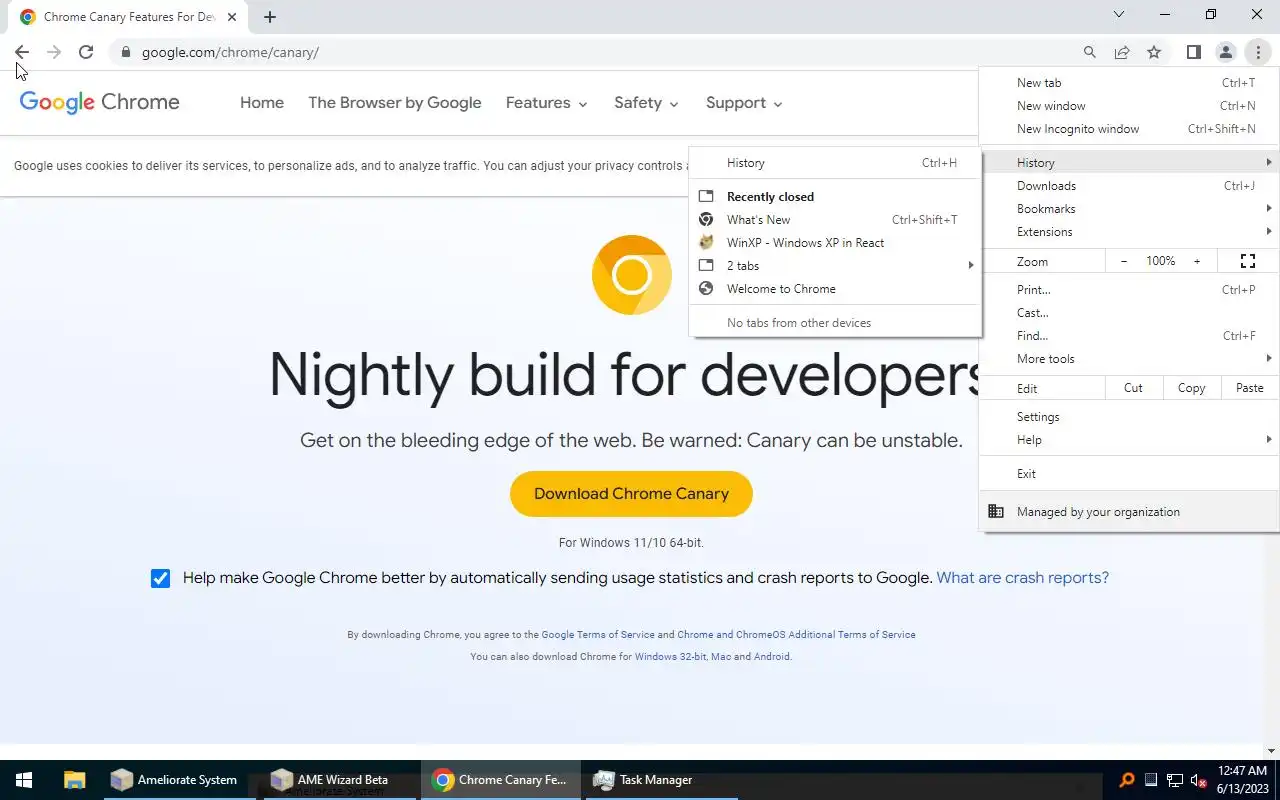Screen dimensions: 1280x800
Task: Select New window from the menu
Action: (1129, 106)
